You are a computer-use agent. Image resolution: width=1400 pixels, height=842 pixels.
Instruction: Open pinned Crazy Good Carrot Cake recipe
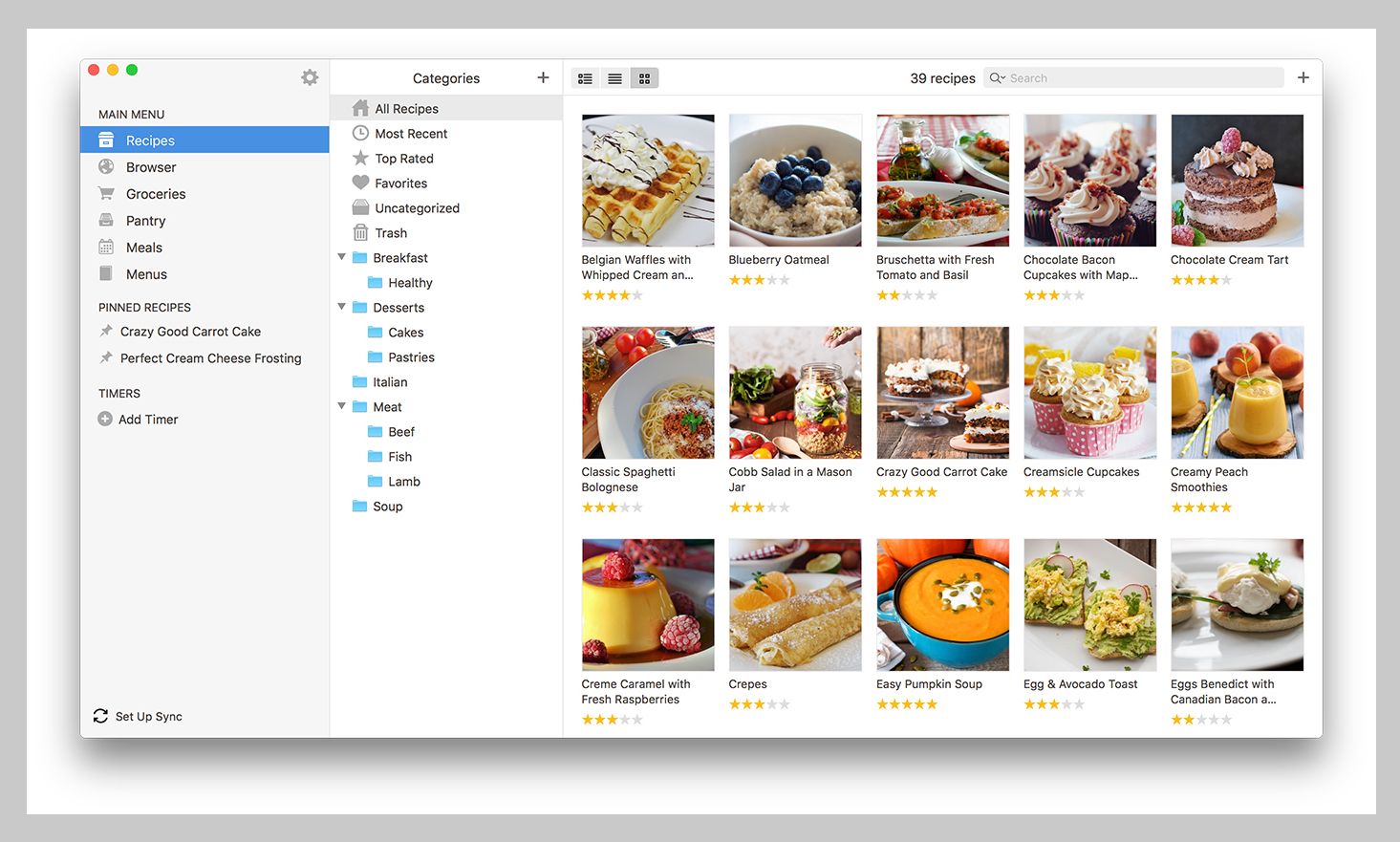[x=190, y=332]
